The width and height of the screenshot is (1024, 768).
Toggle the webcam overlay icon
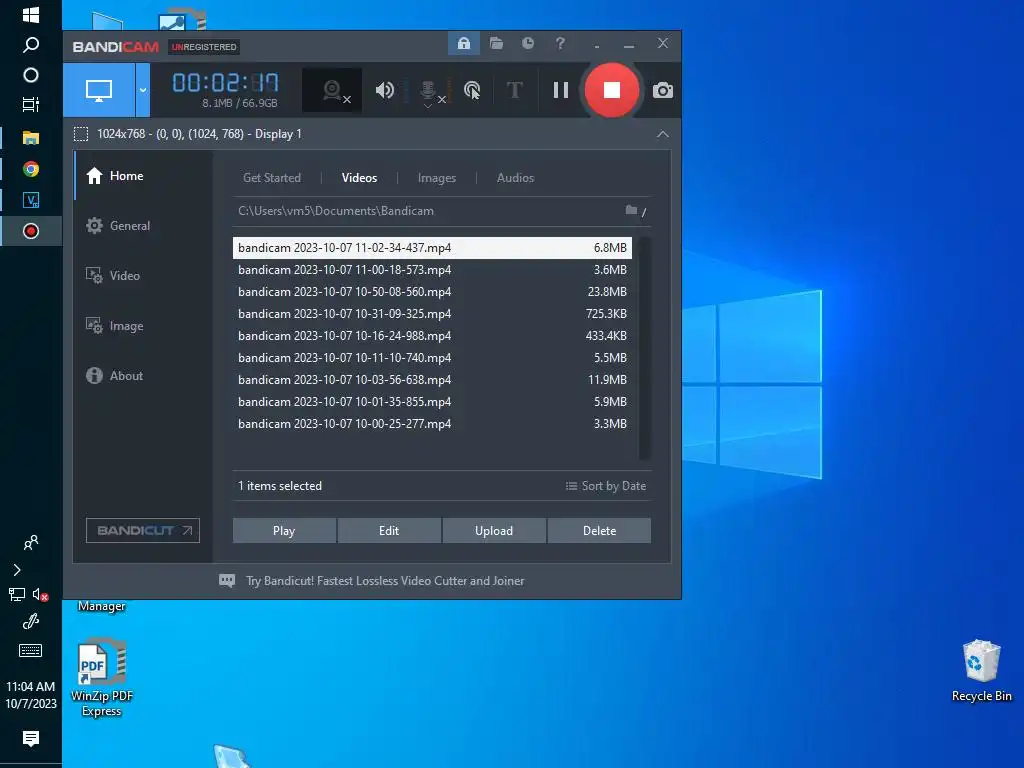coord(332,90)
